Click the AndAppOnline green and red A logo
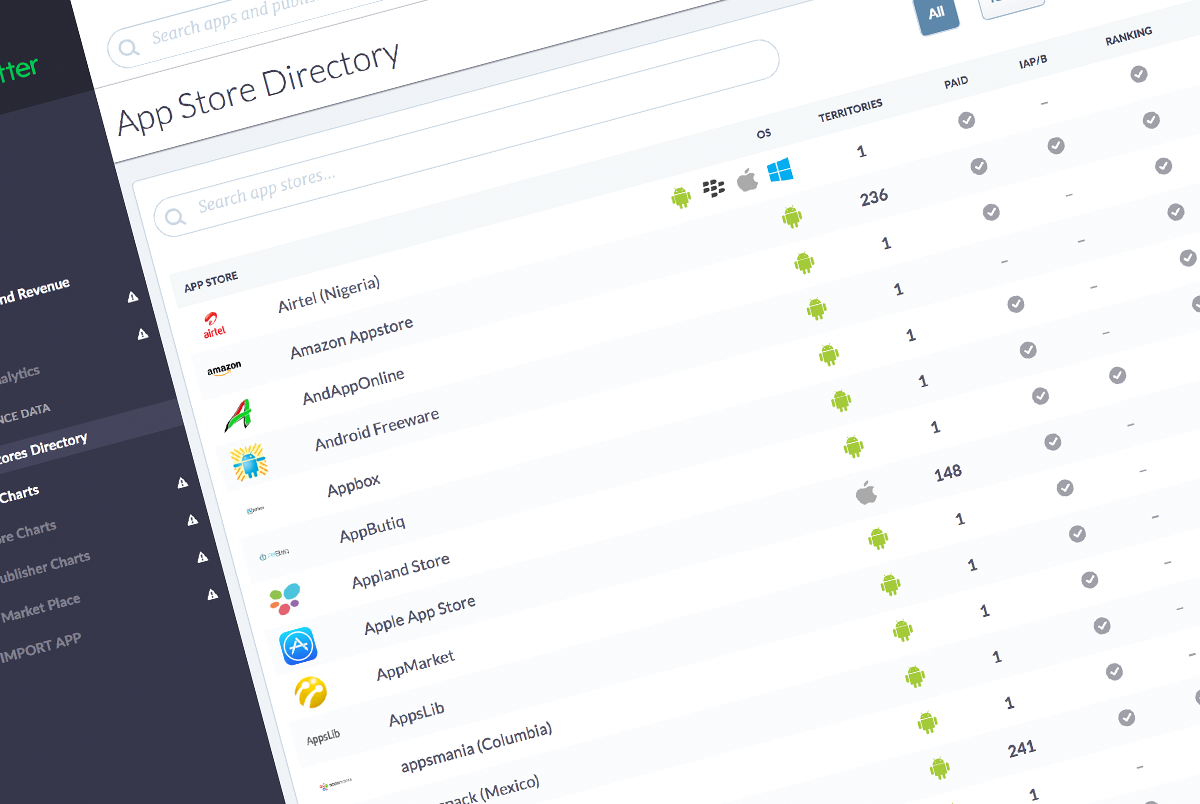Viewport: 1200px width, 804px height. pyautogui.click(x=237, y=415)
